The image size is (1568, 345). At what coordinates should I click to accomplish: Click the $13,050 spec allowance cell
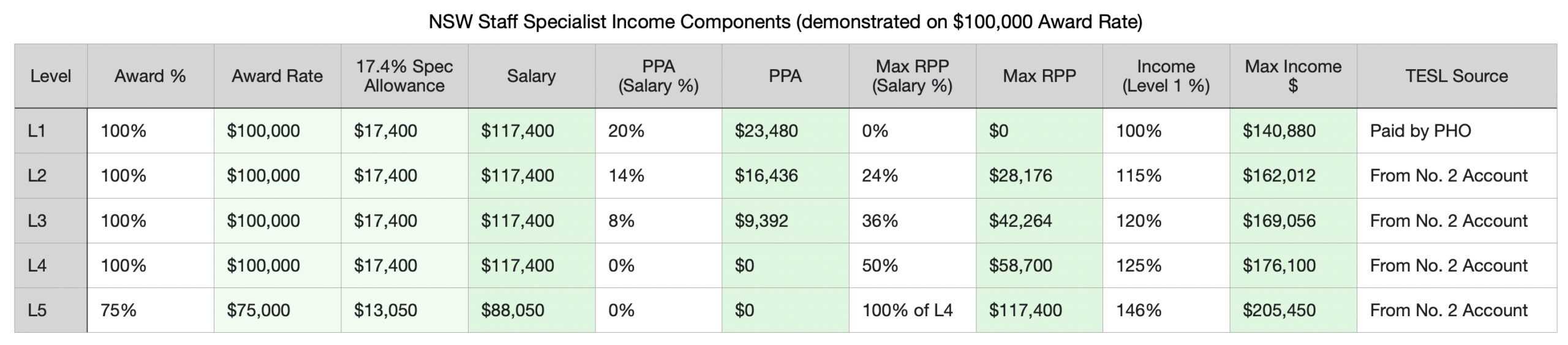pos(385,310)
